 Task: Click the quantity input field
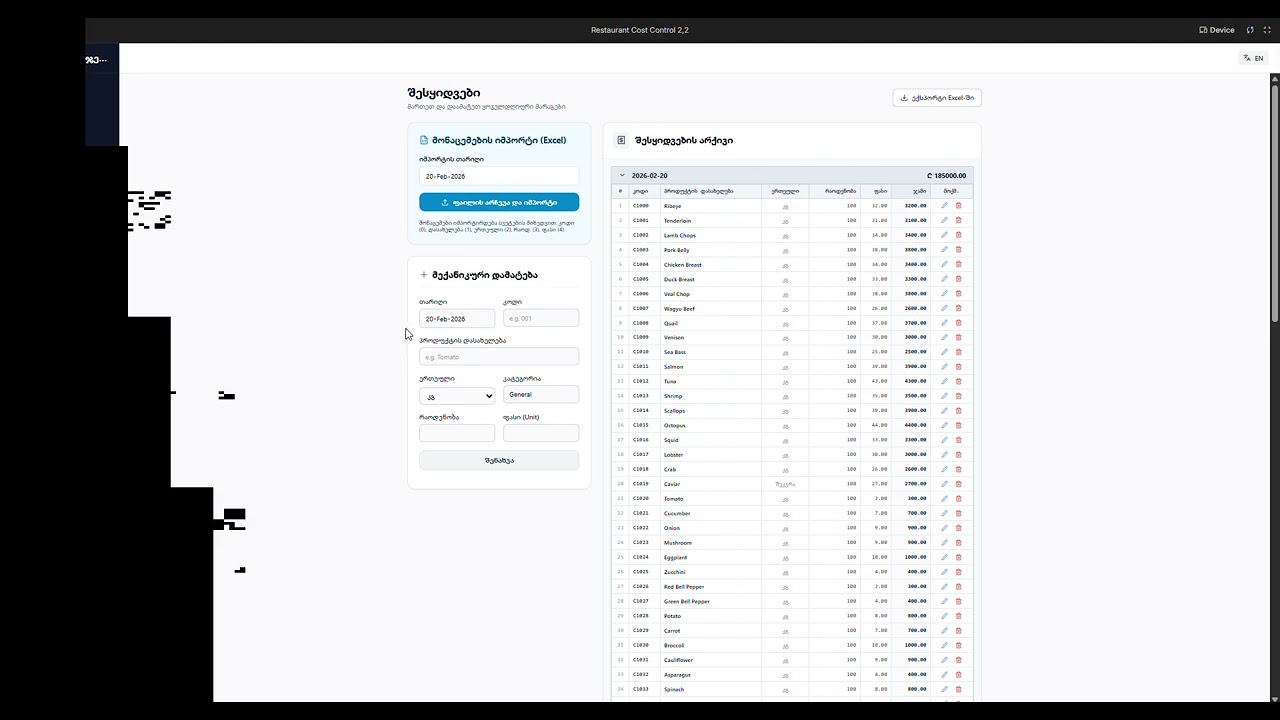[x=457, y=433]
